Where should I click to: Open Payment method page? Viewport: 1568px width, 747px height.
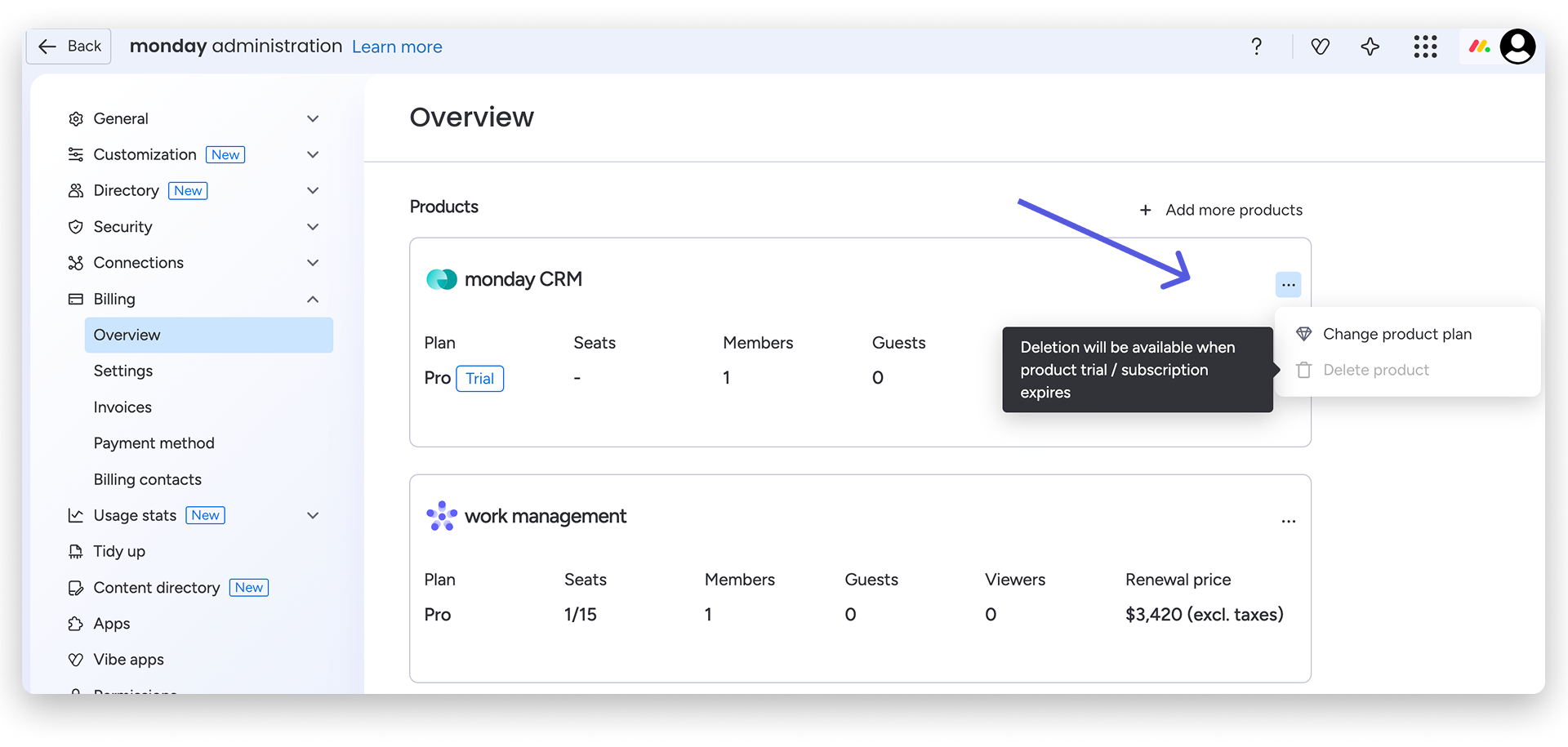pos(154,443)
